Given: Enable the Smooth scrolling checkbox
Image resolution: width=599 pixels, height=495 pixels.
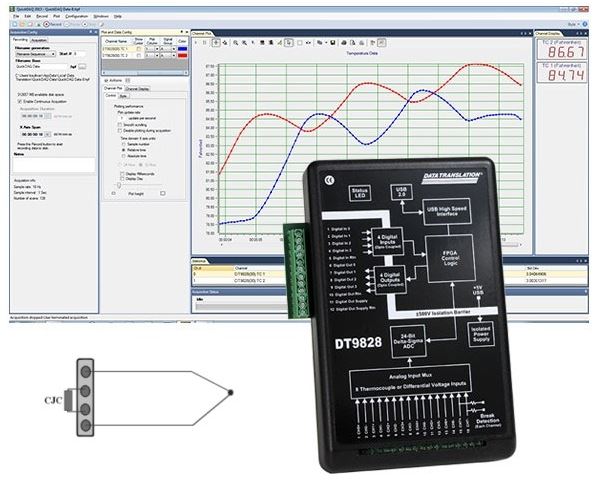Looking at the screenshot, I should (120, 125).
